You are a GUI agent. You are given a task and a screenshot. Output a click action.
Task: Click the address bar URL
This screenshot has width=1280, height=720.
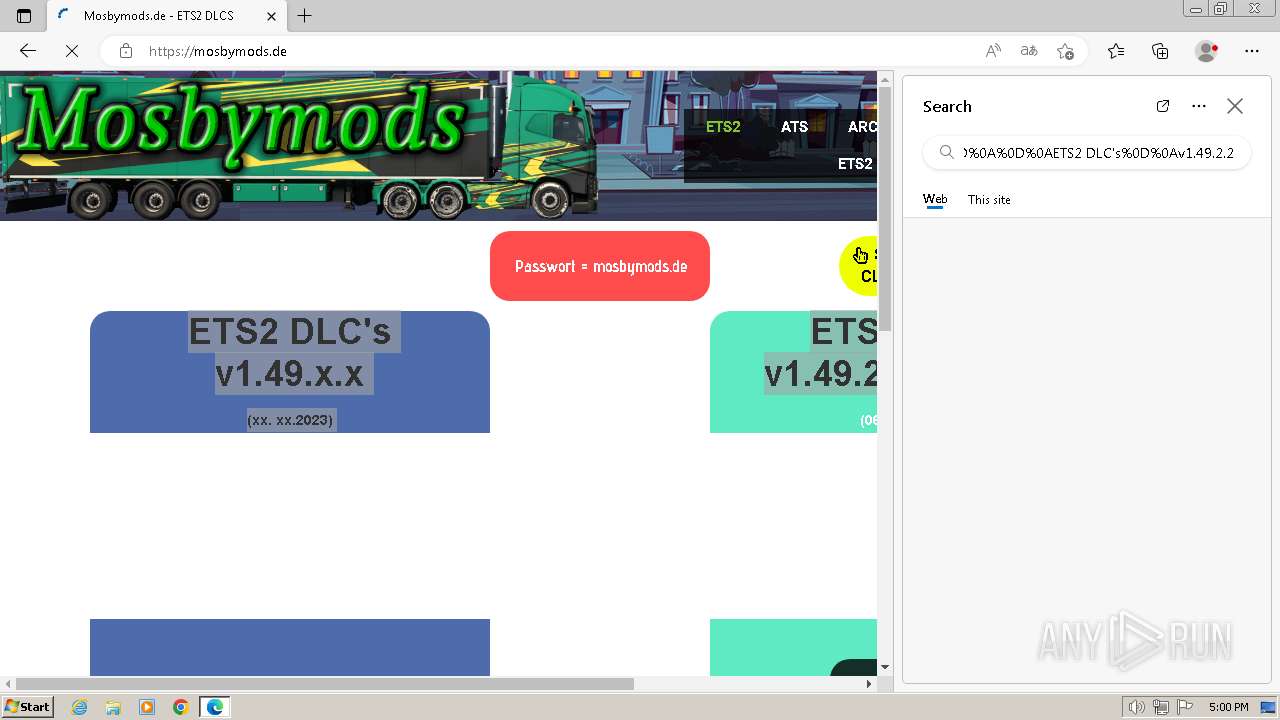tap(218, 51)
